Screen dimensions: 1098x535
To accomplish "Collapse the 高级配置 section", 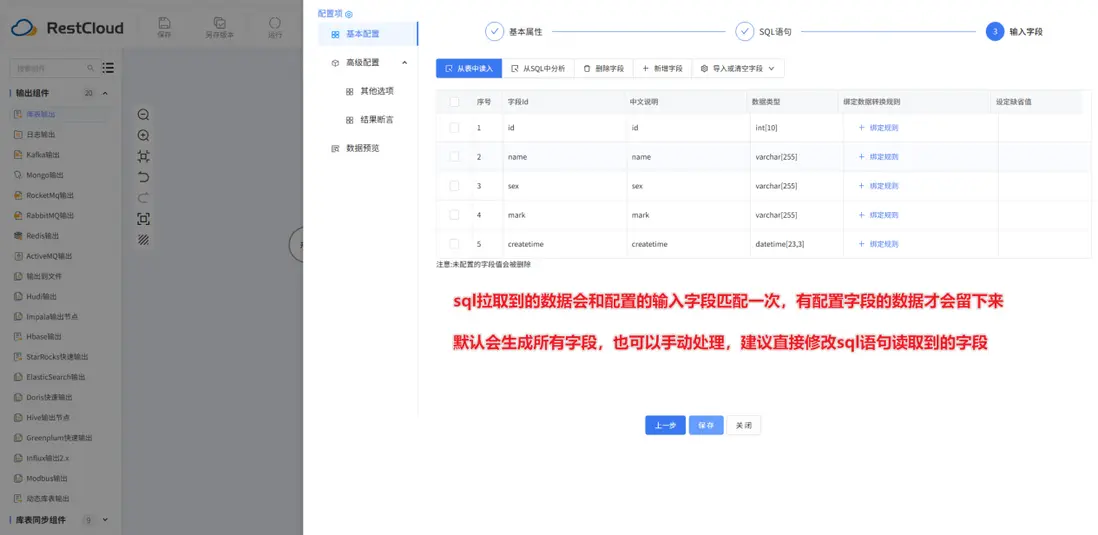I will pos(404,62).
